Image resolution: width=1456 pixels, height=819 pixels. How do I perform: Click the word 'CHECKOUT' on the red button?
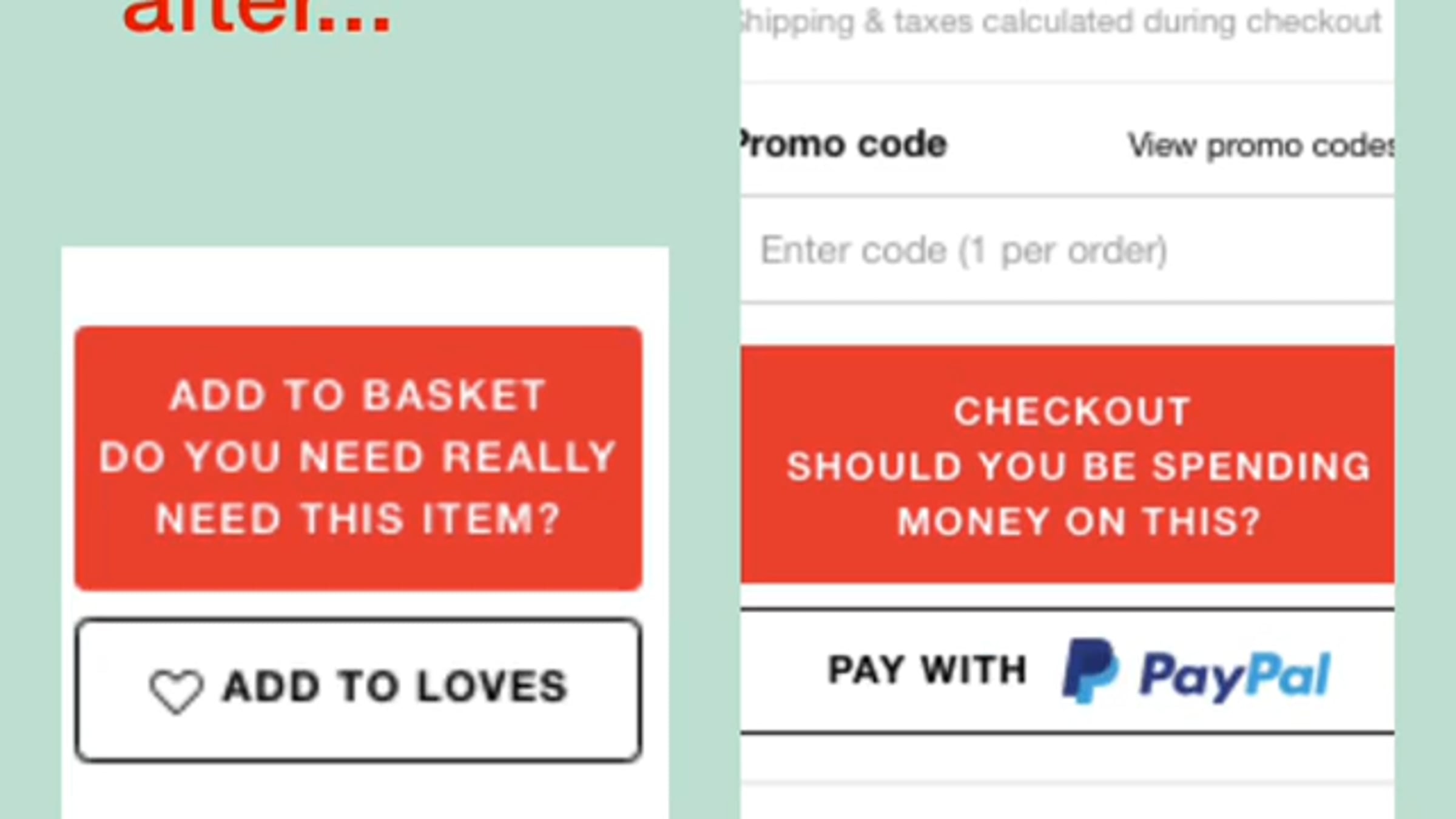1072,411
